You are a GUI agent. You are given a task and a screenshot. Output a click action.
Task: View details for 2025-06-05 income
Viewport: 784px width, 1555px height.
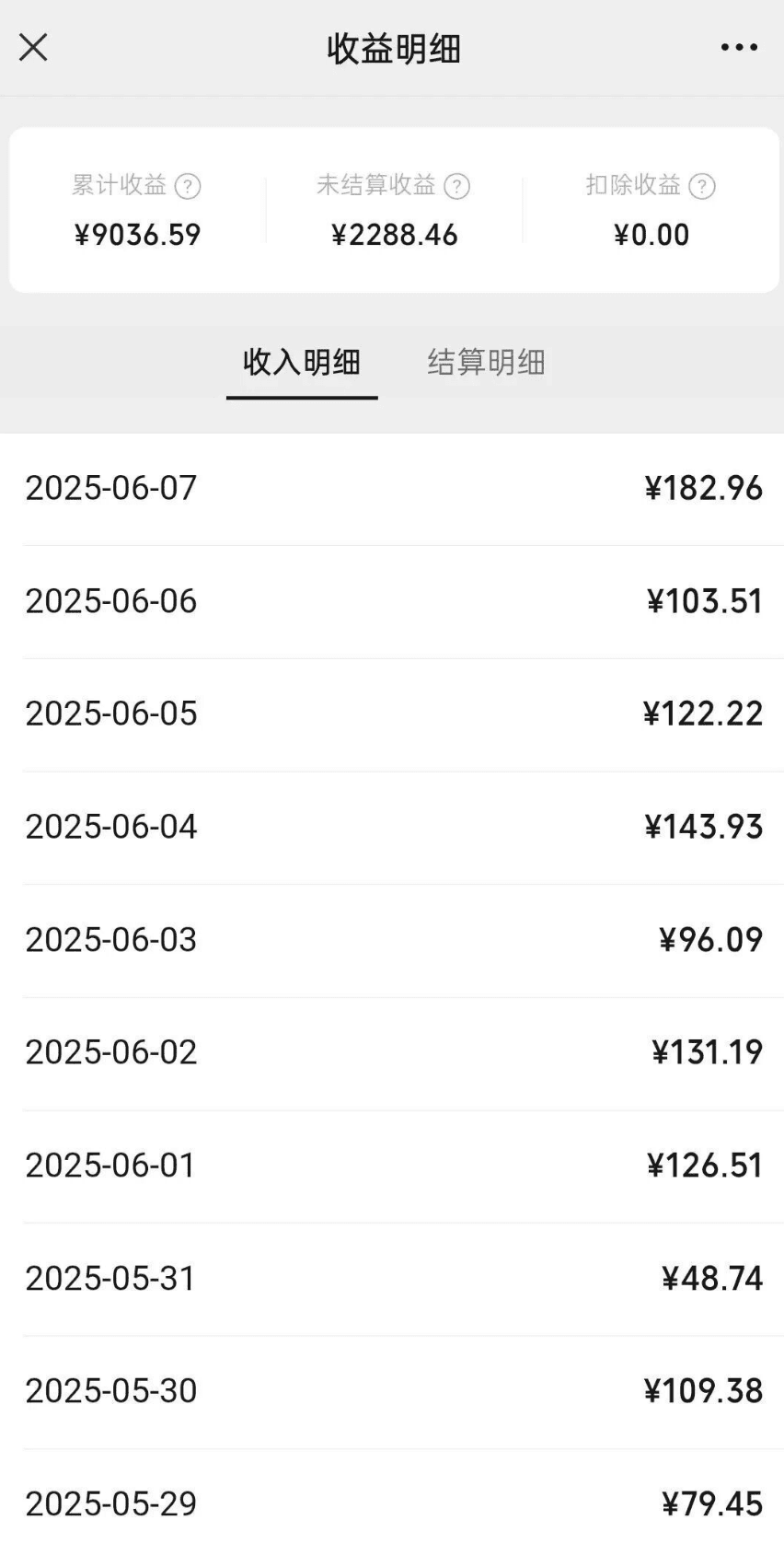392,714
